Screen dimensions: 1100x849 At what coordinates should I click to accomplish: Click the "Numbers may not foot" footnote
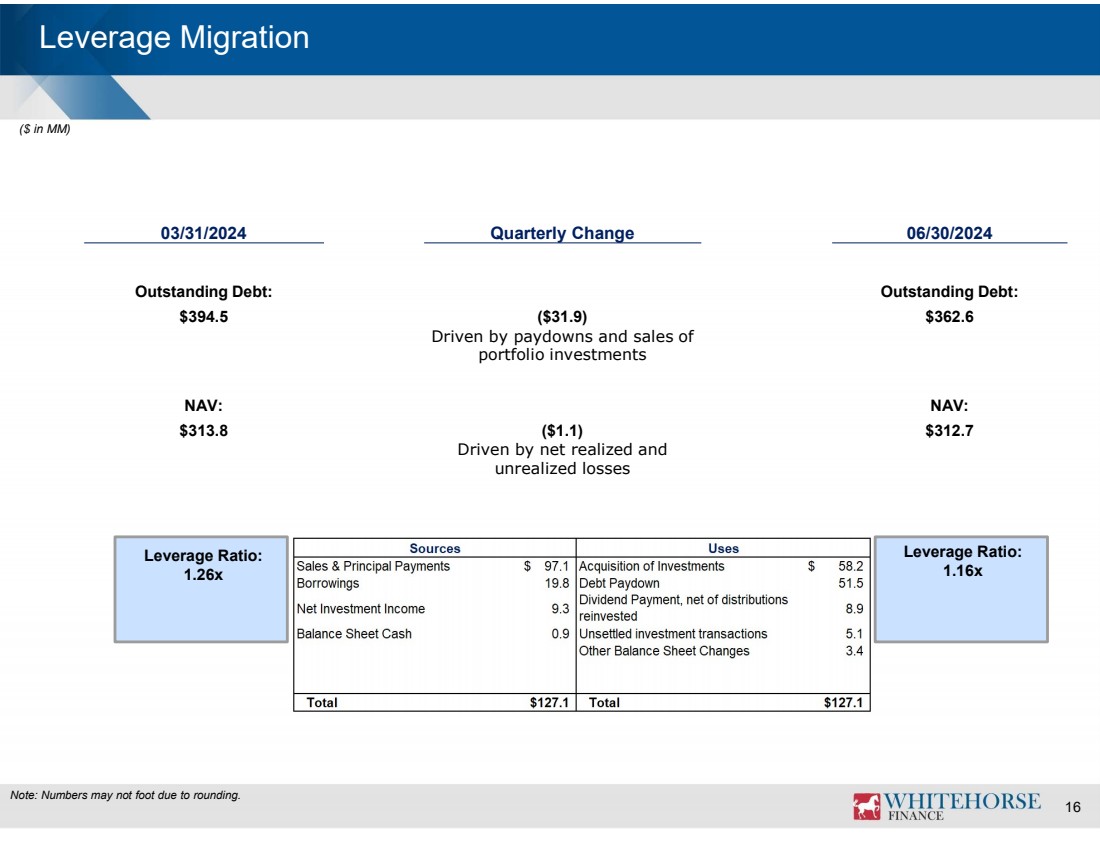(x=126, y=795)
